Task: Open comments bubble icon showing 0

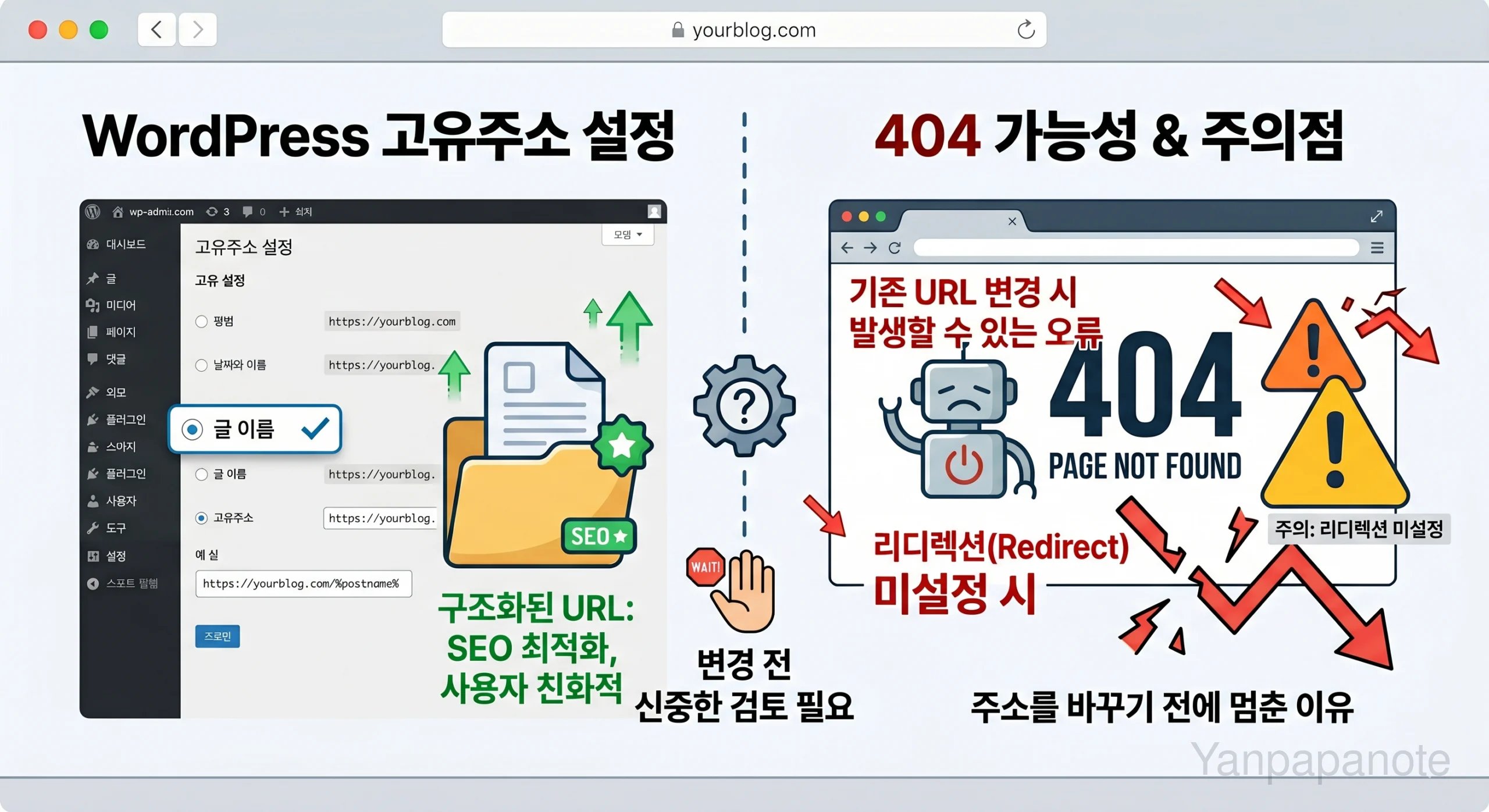Action: tap(254, 212)
